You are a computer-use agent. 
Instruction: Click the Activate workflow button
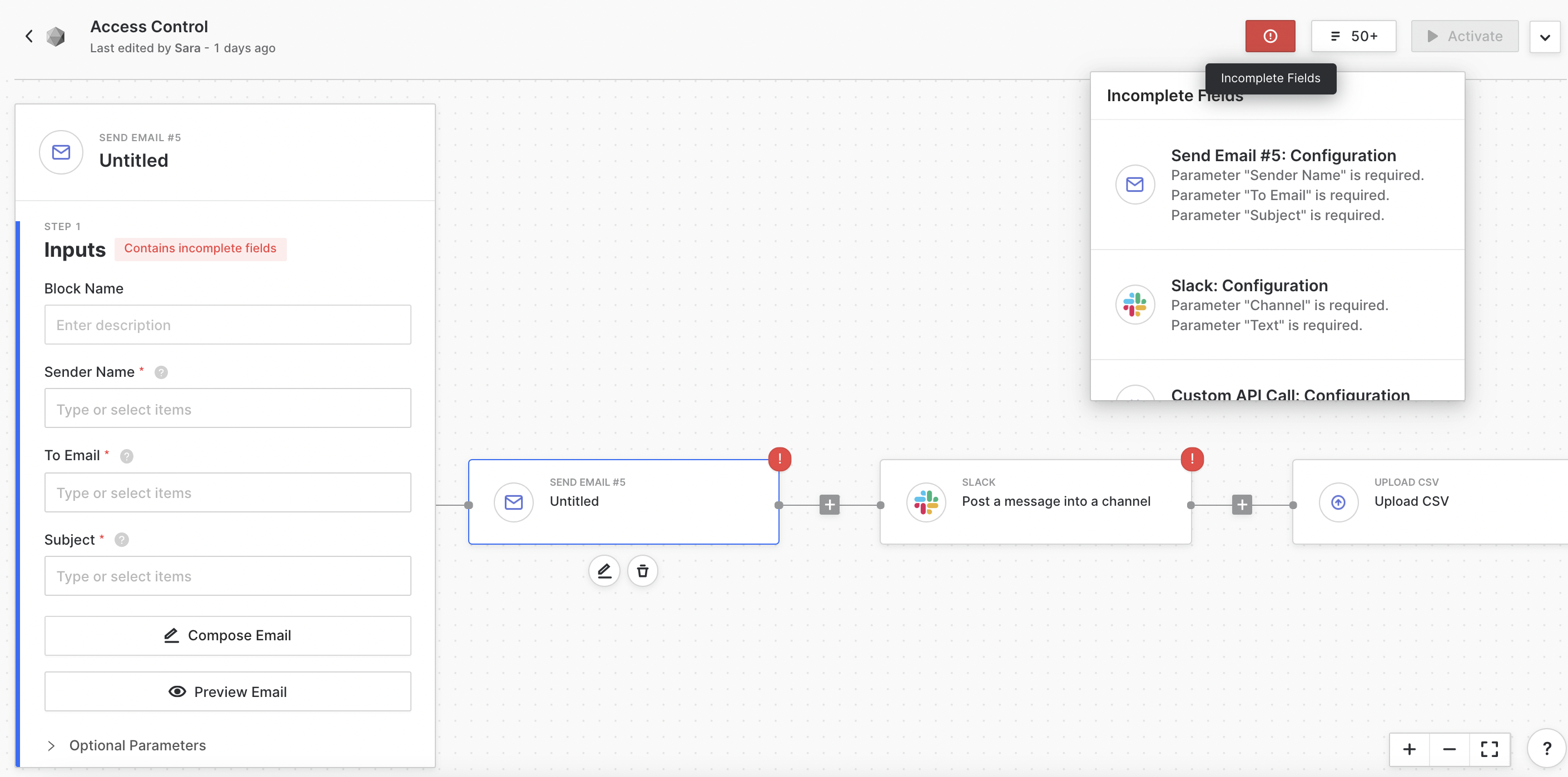[1464, 37]
